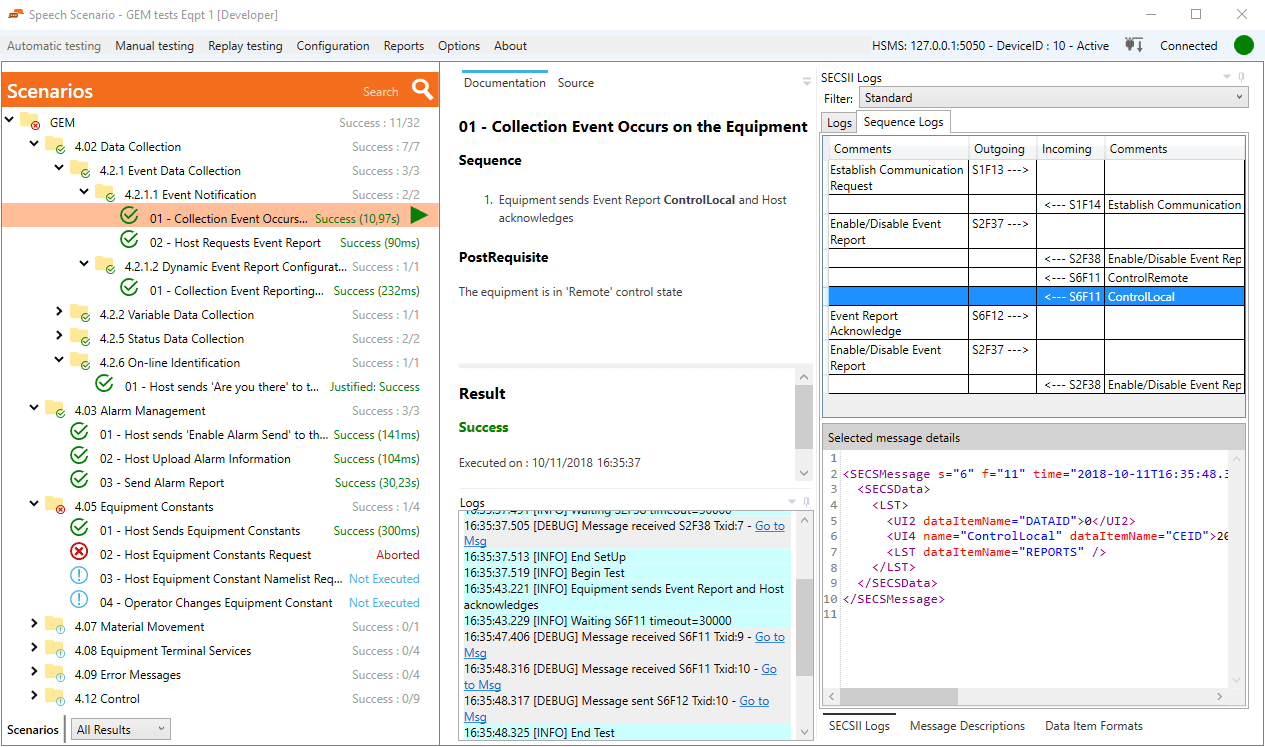The height and width of the screenshot is (747, 1265).
Task: Open the Configuration menu
Action: coord(333,46)
